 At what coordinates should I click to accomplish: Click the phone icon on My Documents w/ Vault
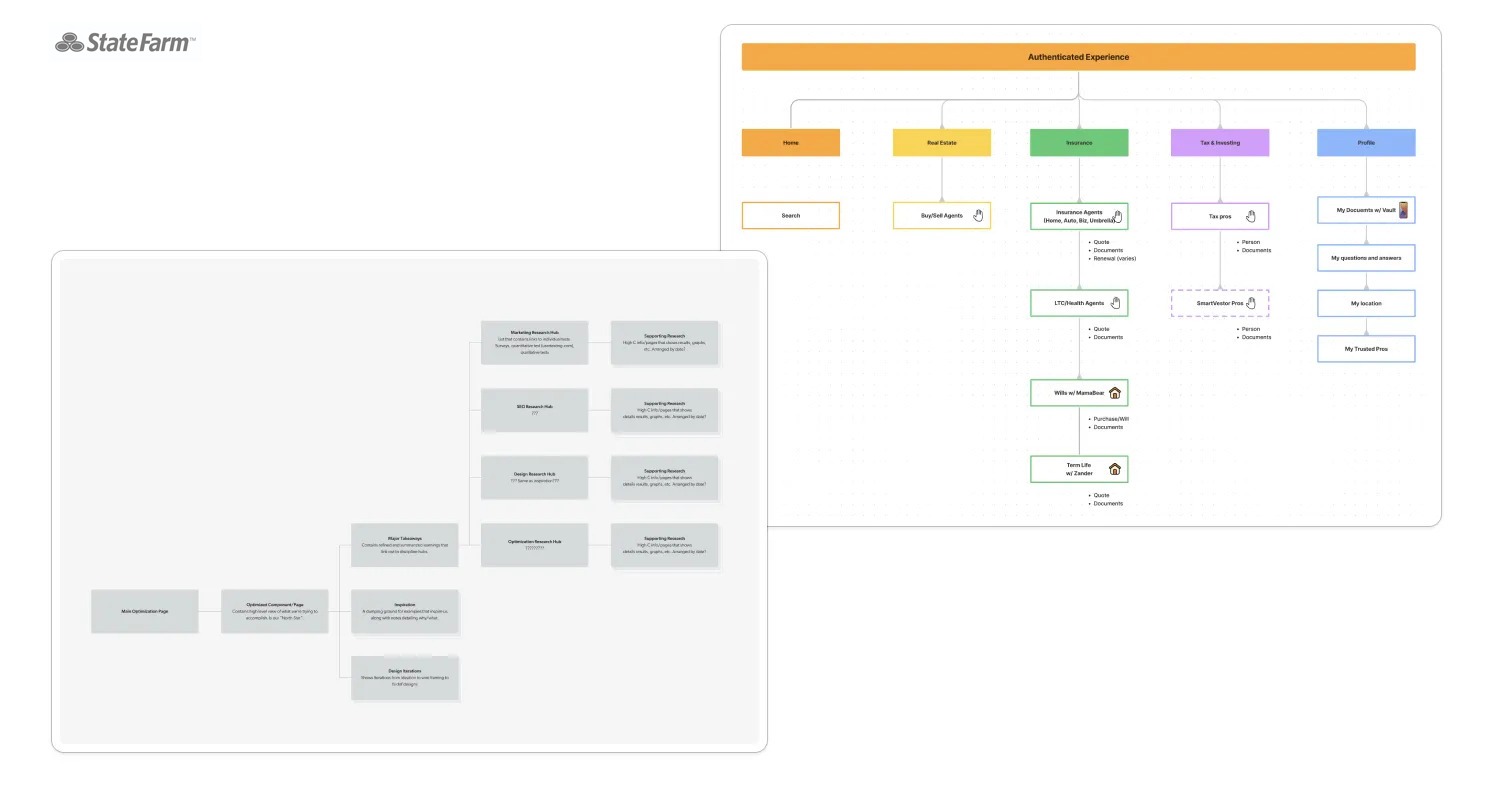pyautogui.click(x=1403, y=210)
